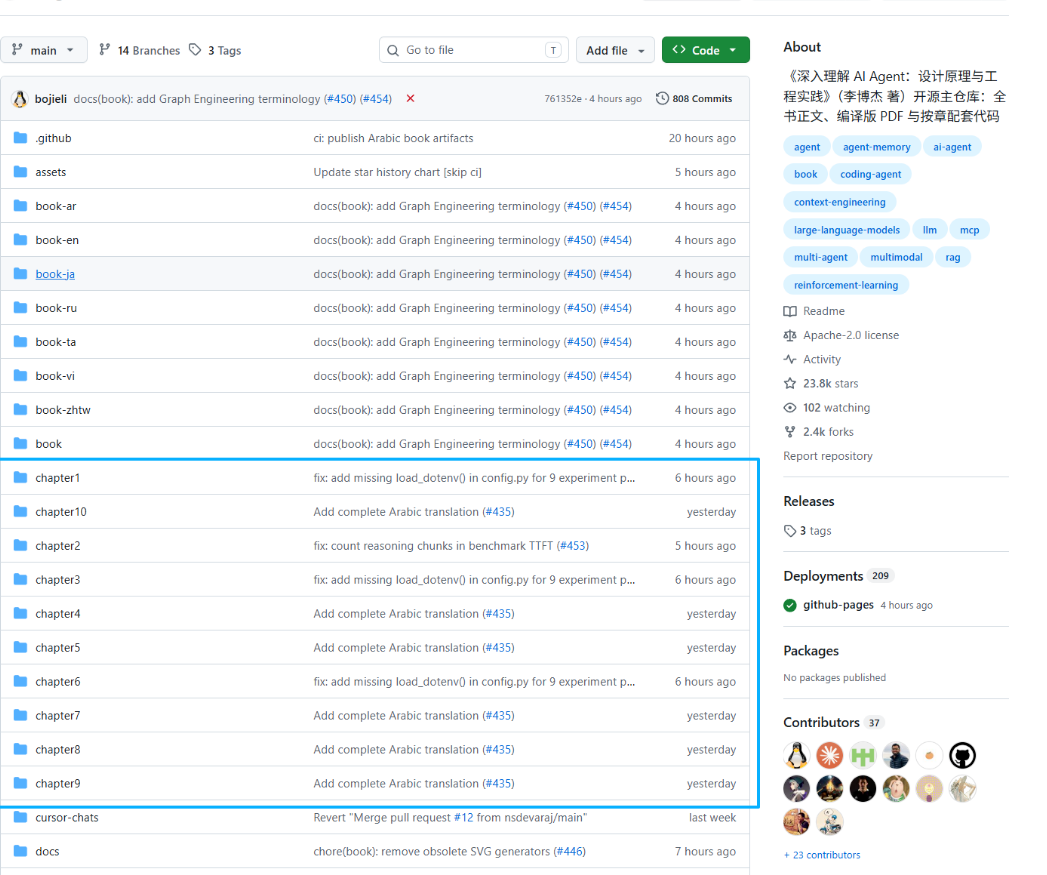The width and height of the screenshot is (1047, 875).
Task: Open the book folder name
Action: coord(48,444)
